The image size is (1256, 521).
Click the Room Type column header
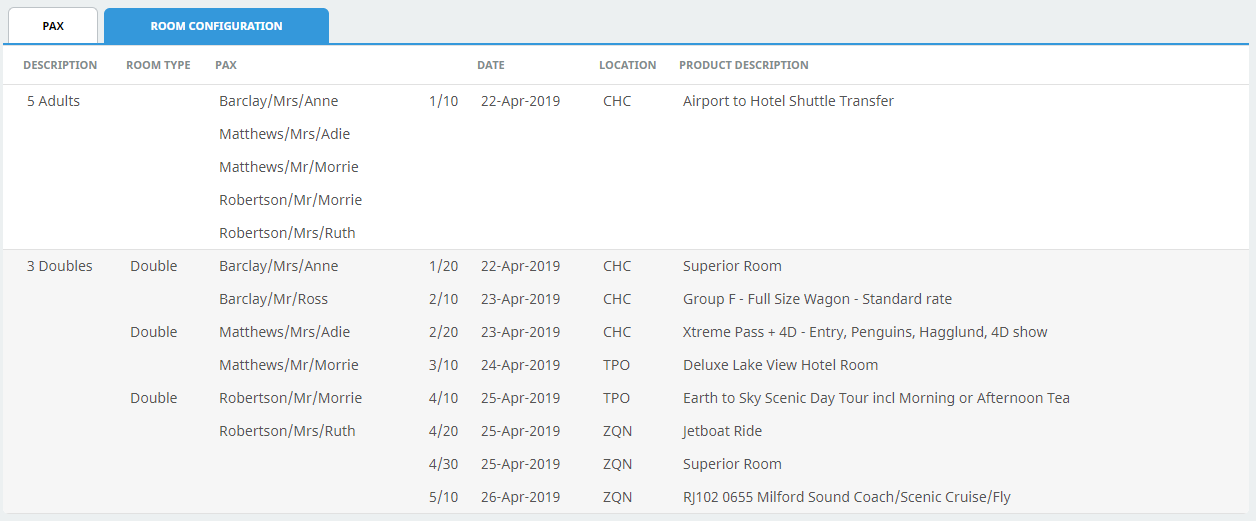pos(158,65)
